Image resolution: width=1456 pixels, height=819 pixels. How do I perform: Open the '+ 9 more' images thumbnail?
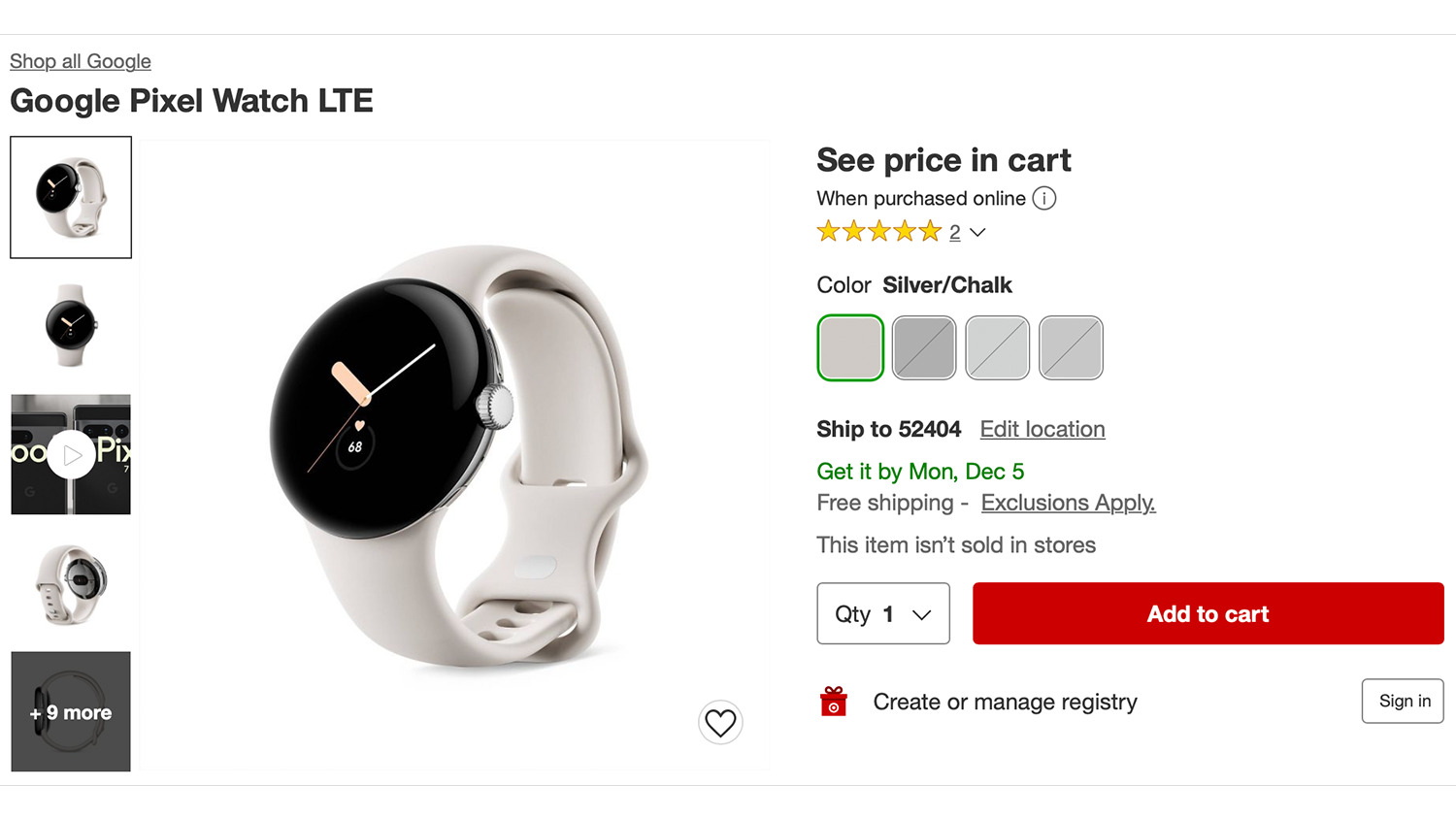click(71, 712)
